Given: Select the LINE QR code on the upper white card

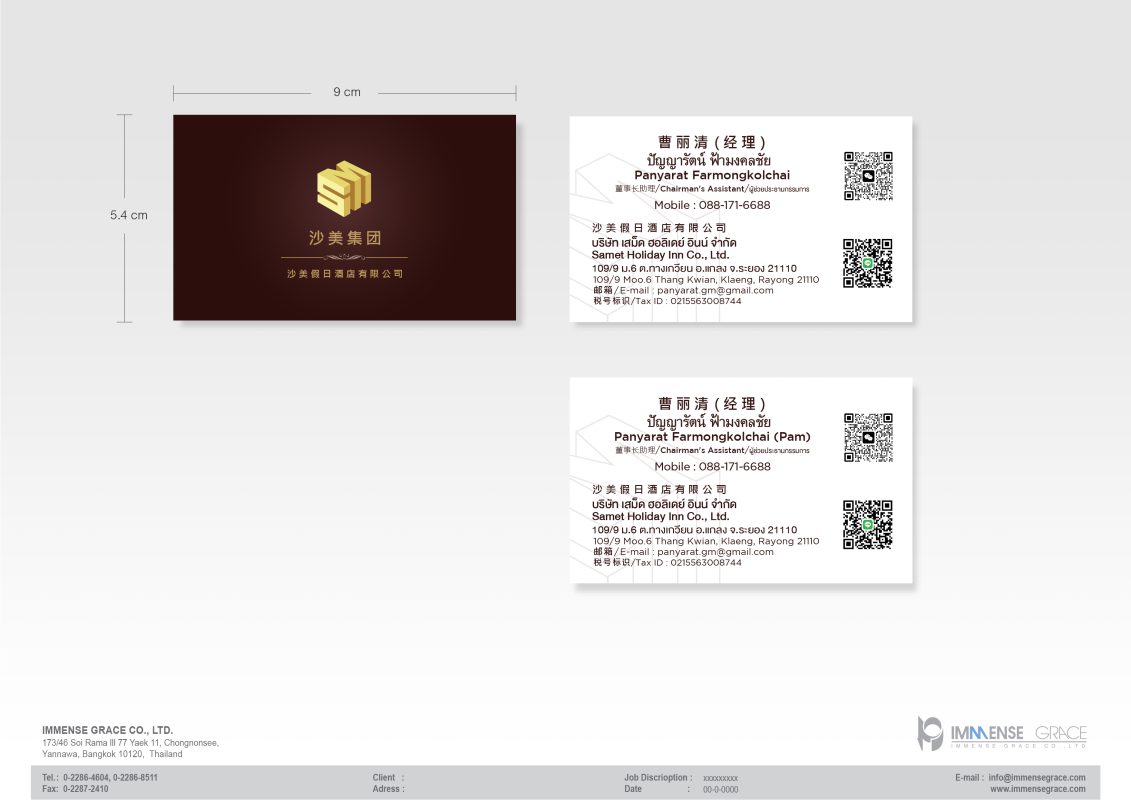Looking at the screenshot, I should 868,263.
